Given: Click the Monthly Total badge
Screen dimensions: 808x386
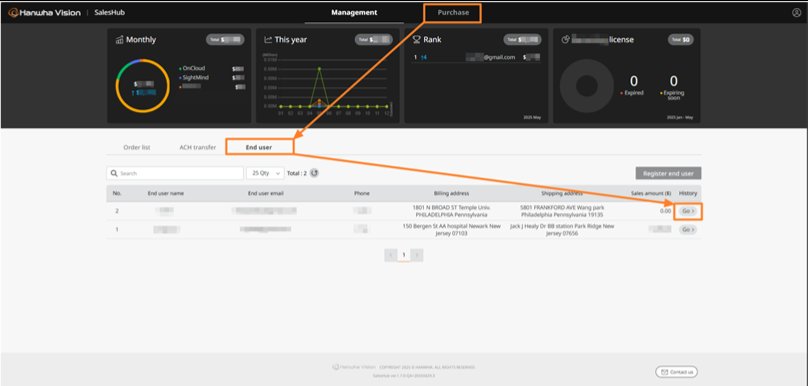Looking at the screenshot, I should click(225, 40).
